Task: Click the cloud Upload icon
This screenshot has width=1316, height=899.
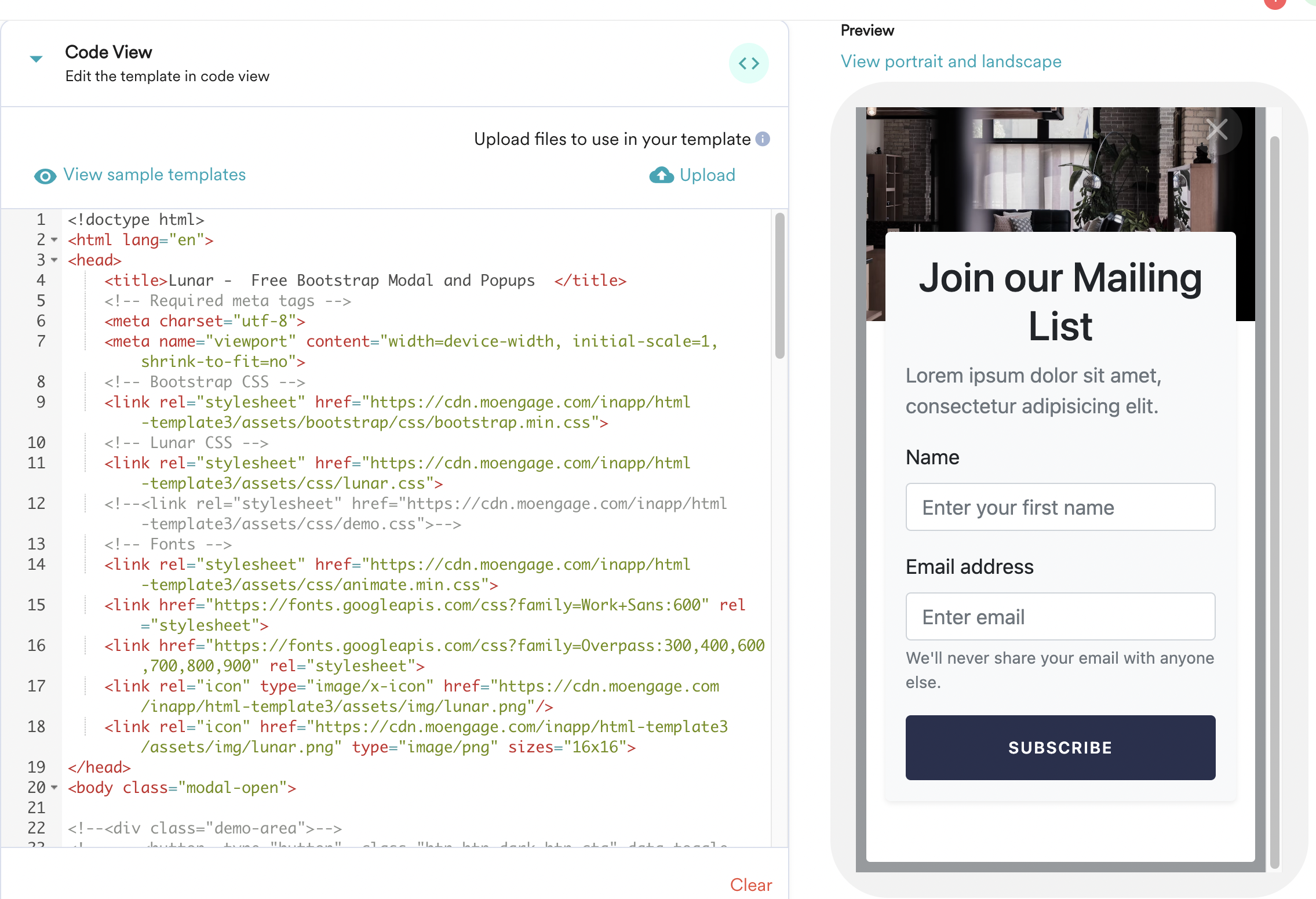Action: pos(661,175)
